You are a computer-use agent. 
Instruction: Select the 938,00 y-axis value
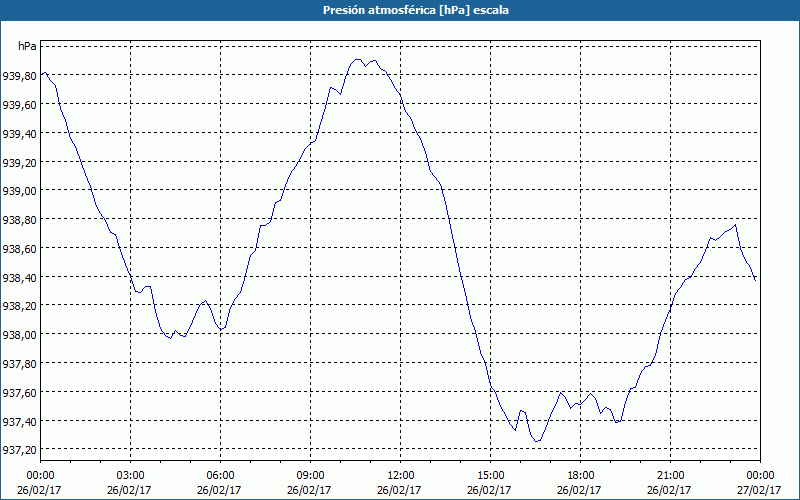point(19,335)
